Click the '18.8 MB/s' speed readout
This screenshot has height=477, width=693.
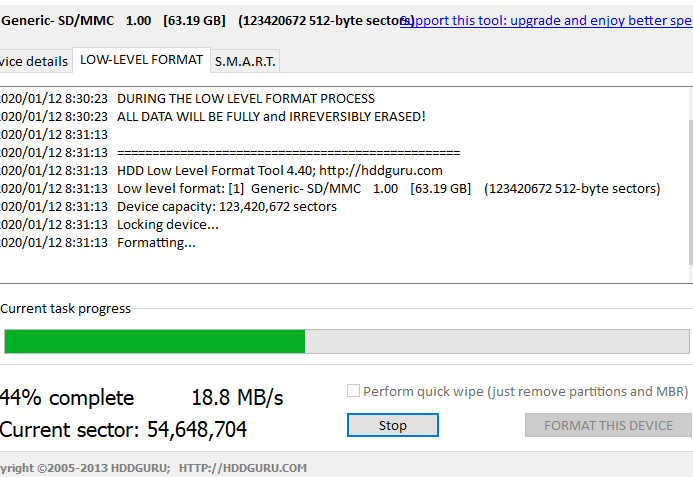[237, 397]
